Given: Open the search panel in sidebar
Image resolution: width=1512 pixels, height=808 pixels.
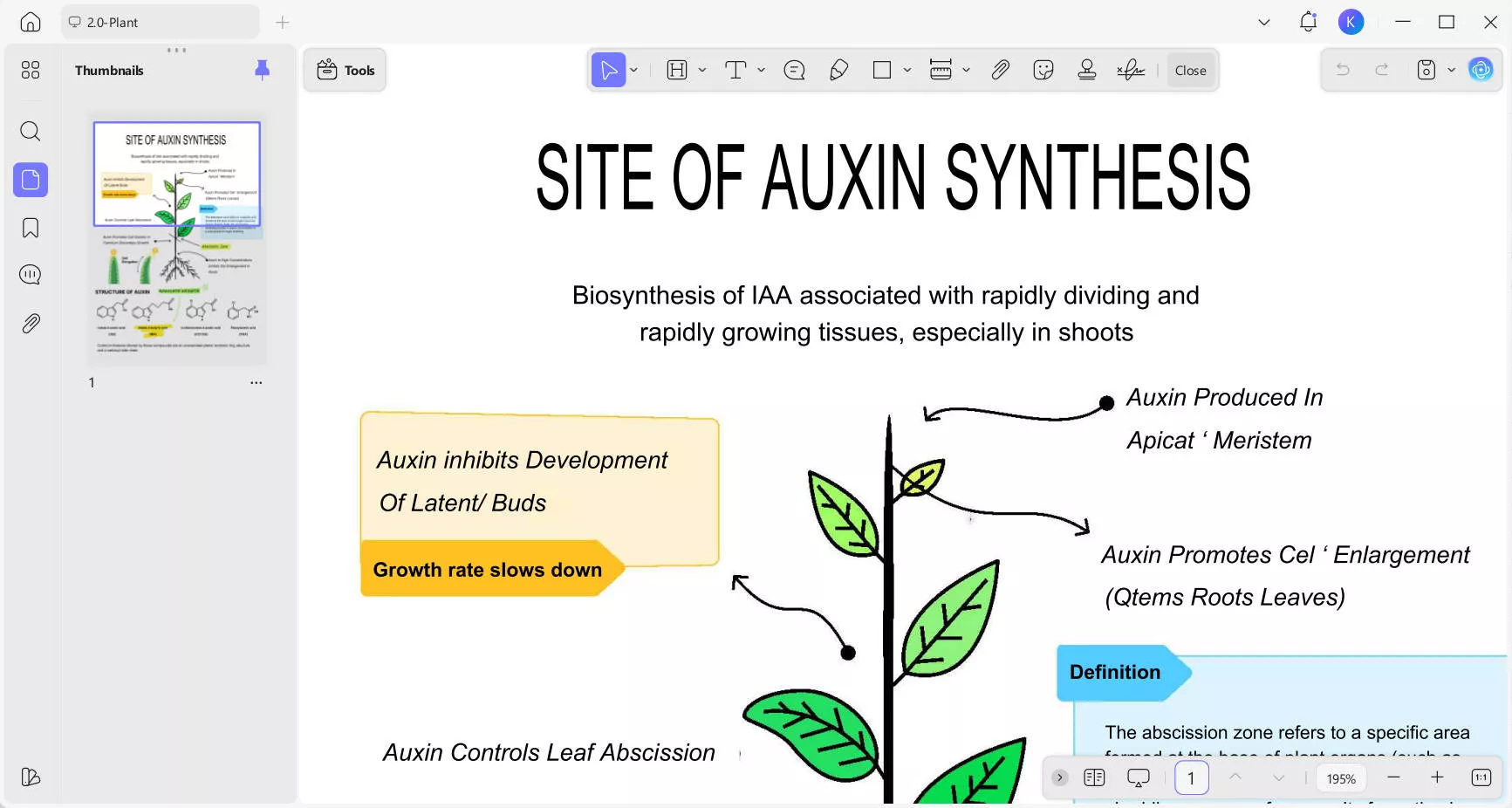Looking at the screenshot, I should (31, 132).
